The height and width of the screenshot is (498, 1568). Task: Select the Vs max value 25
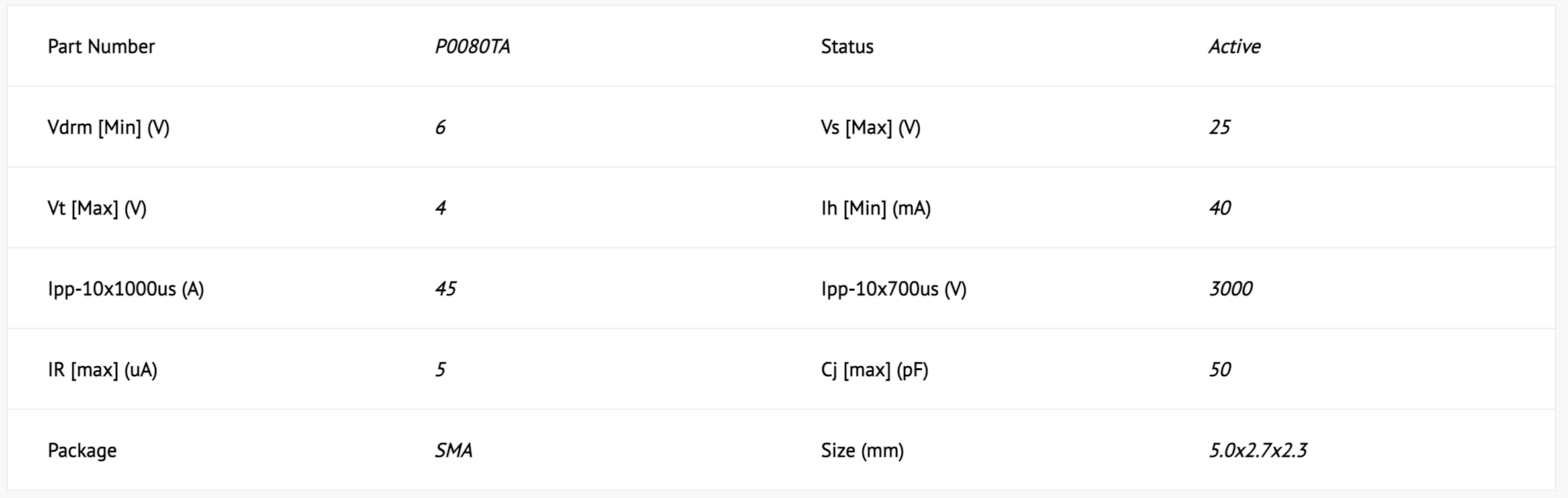coord(1219,127)
